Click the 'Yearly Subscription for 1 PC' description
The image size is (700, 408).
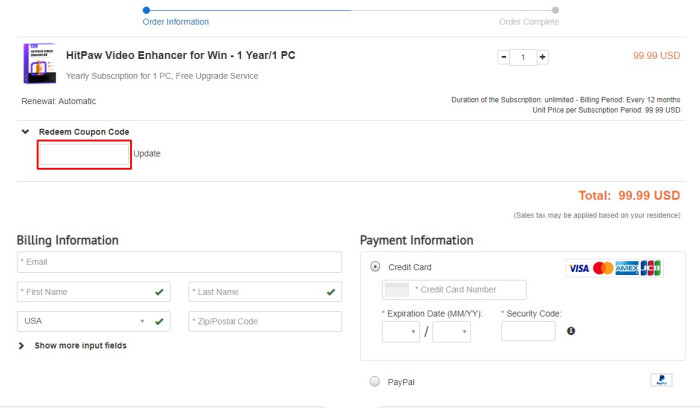click(x=162, y=76)
